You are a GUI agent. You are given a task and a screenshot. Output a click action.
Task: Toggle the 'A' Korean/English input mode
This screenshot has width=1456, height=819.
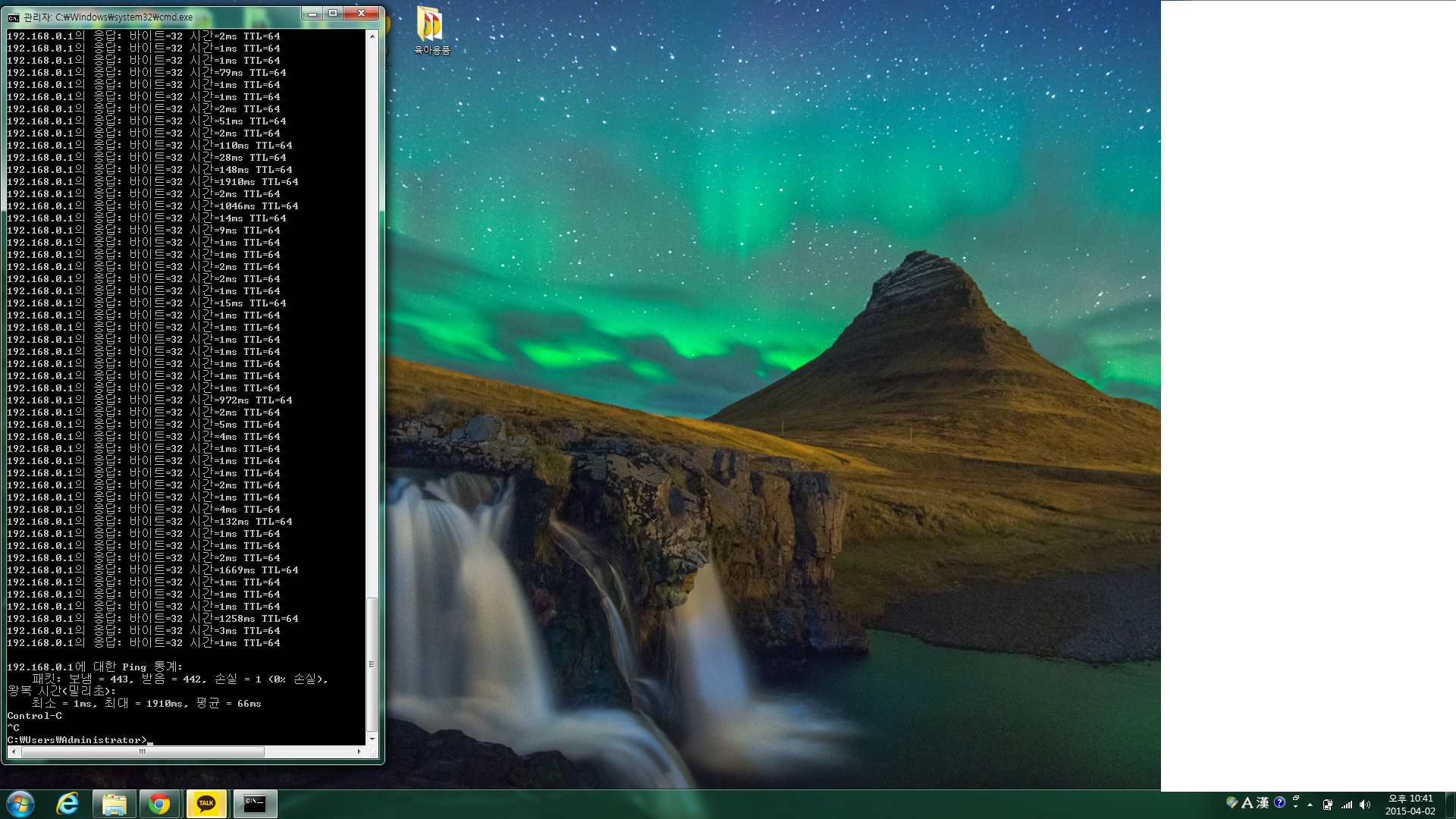1247,802
